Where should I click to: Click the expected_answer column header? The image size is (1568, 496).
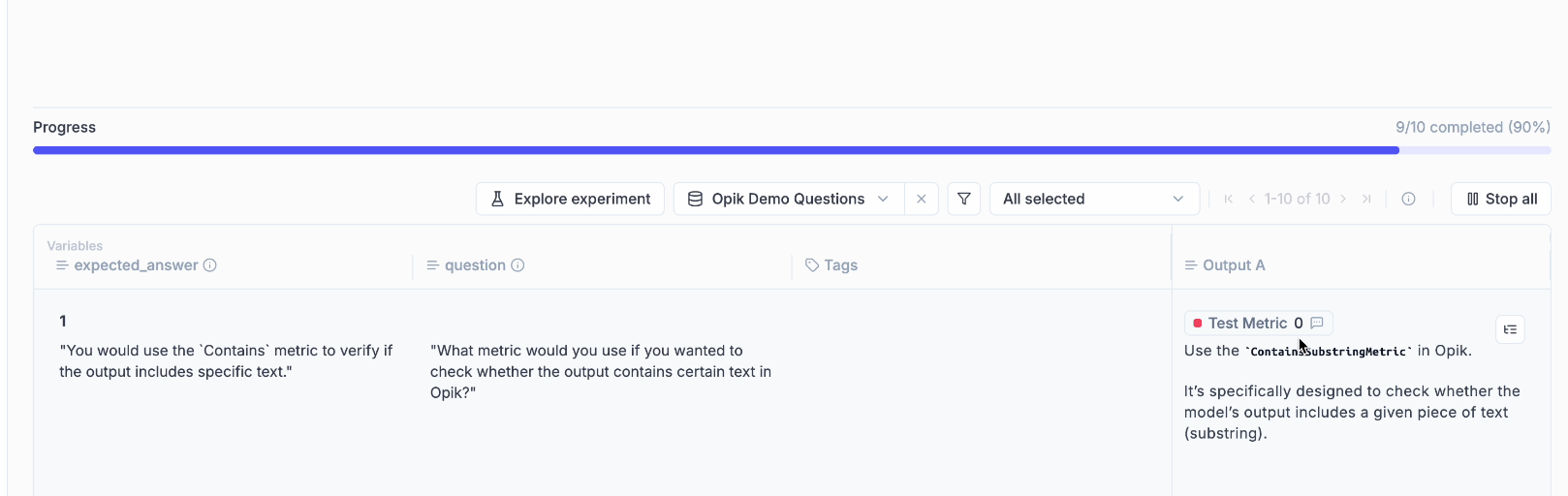pyautogui.click(x=136, y=265)
